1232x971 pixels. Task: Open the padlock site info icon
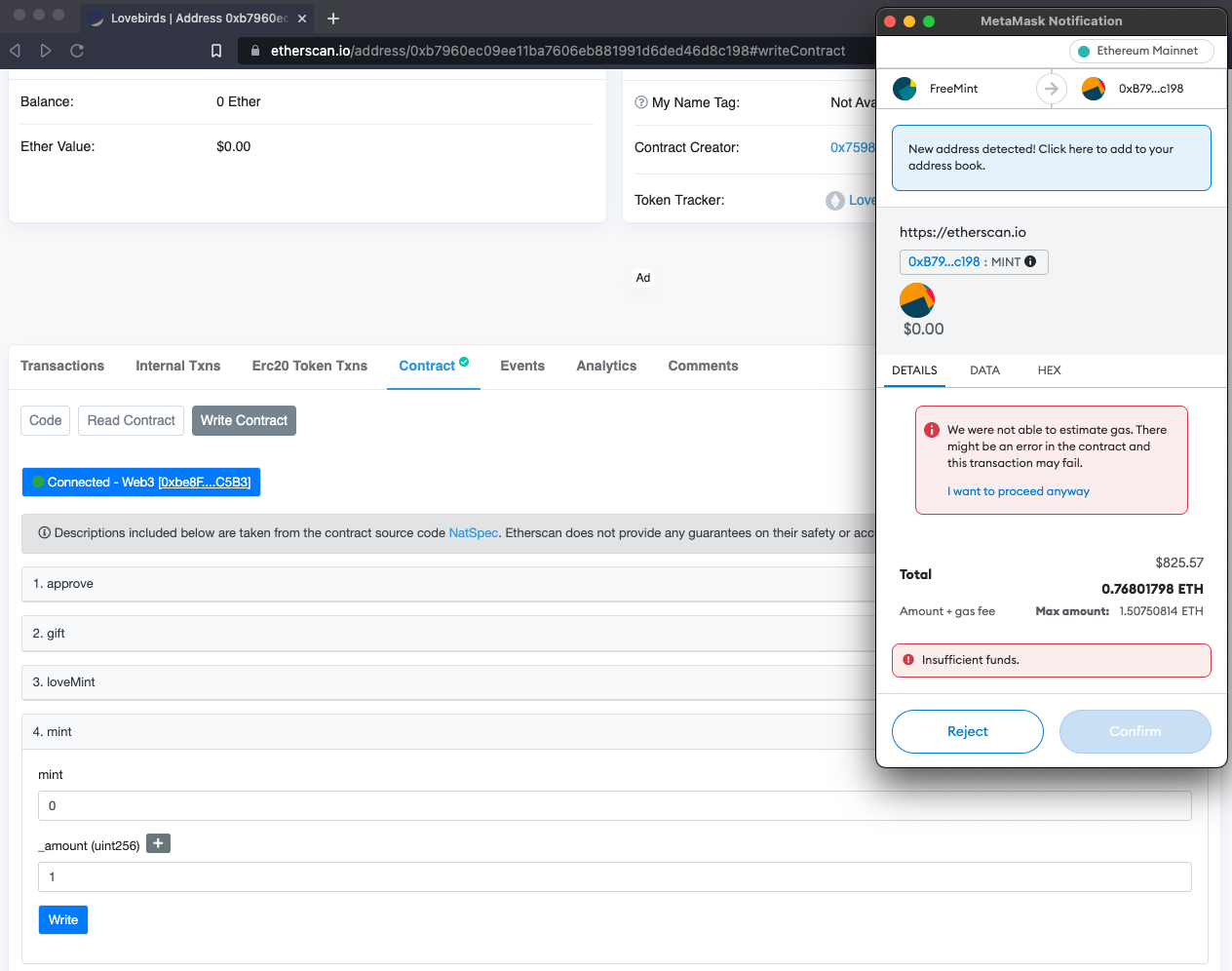click(254, 51)
